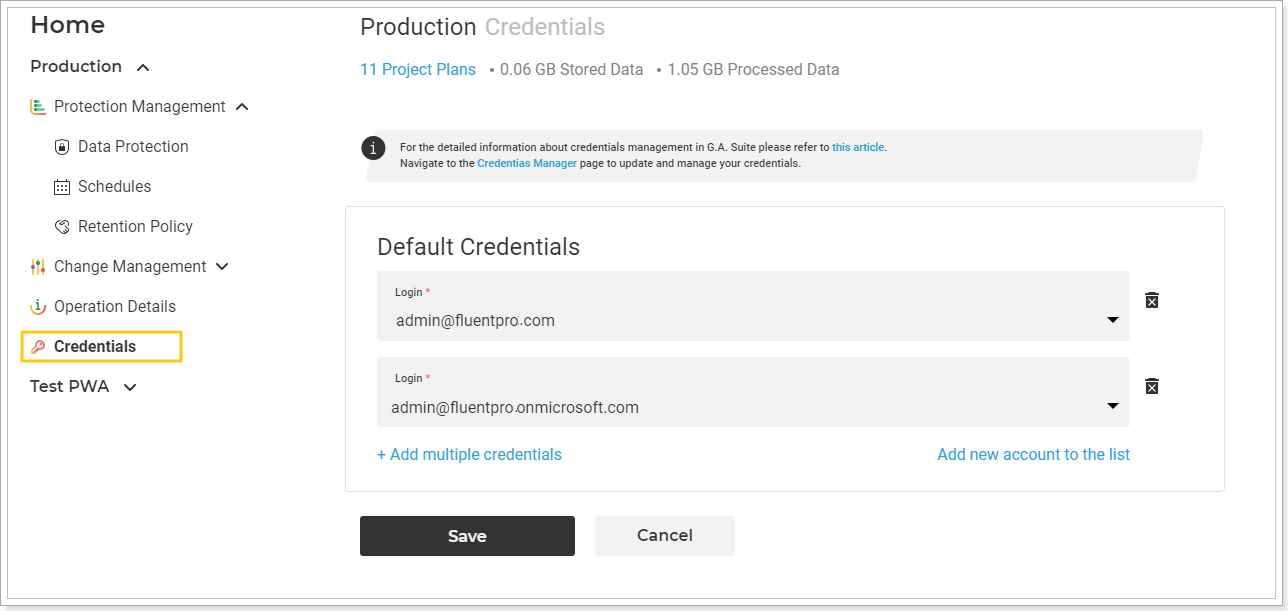The height and width of the screenshot is (611, 1288).
Task: Click the Schedules calendar icon
Action: 62,187
